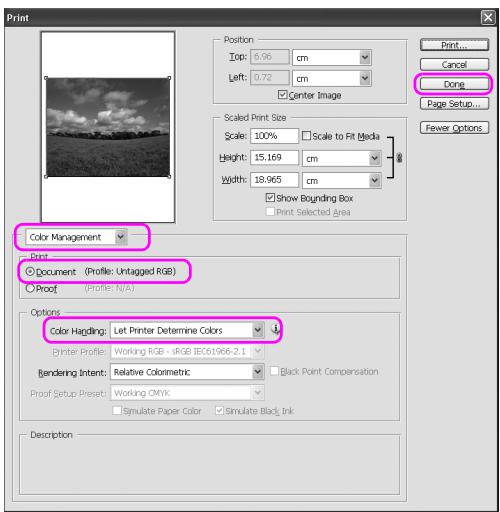This screenshot has width=500, height=512.
Task: Click the chain link constrain proportions icon
Action: [x=399, y=158]
